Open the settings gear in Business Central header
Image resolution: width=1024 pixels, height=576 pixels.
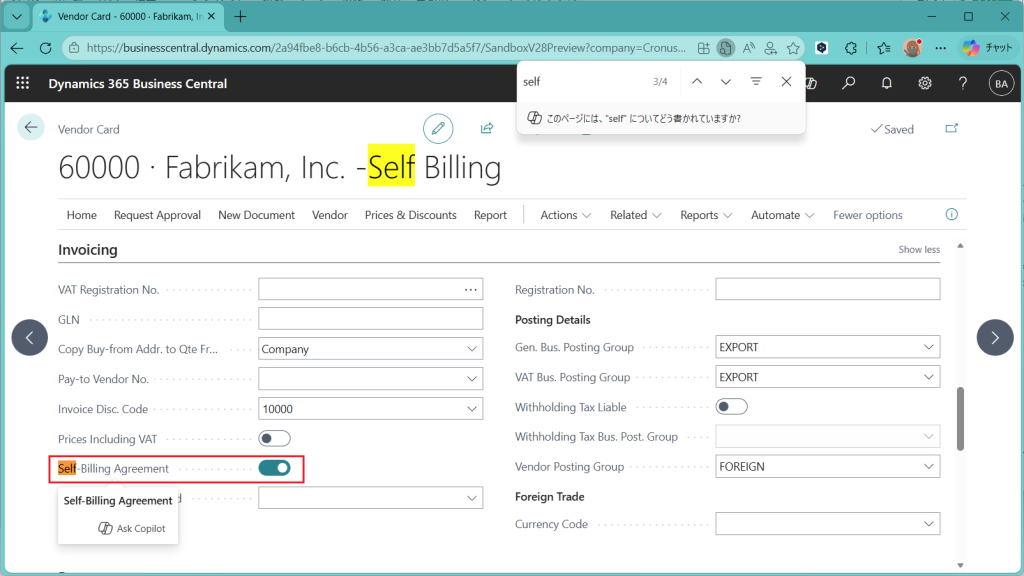pyautogui.click(x=925, y=83)
